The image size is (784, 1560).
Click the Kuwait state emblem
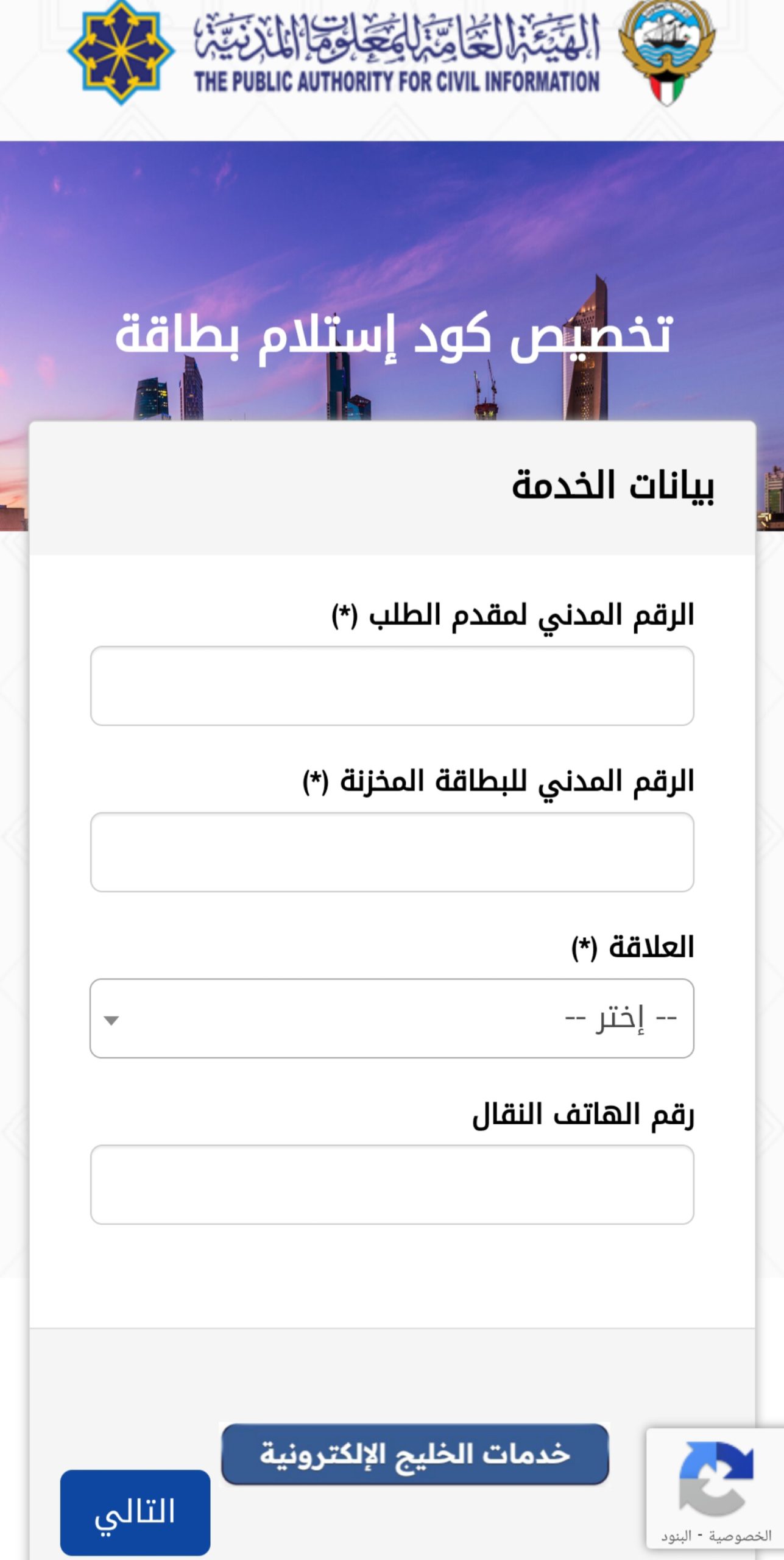[666, 52]
